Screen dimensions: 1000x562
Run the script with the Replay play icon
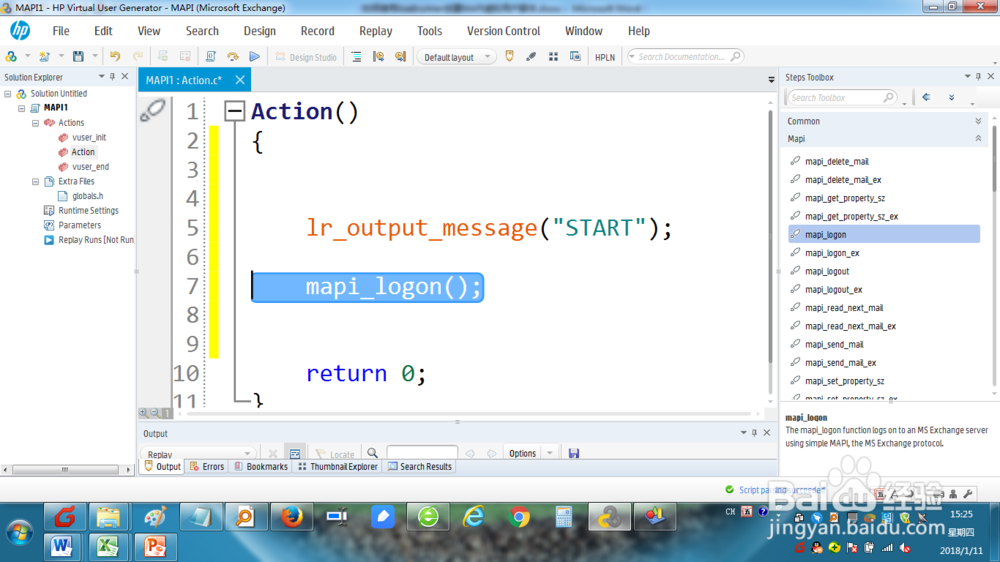pyautogui.click(x=254, y=56)
